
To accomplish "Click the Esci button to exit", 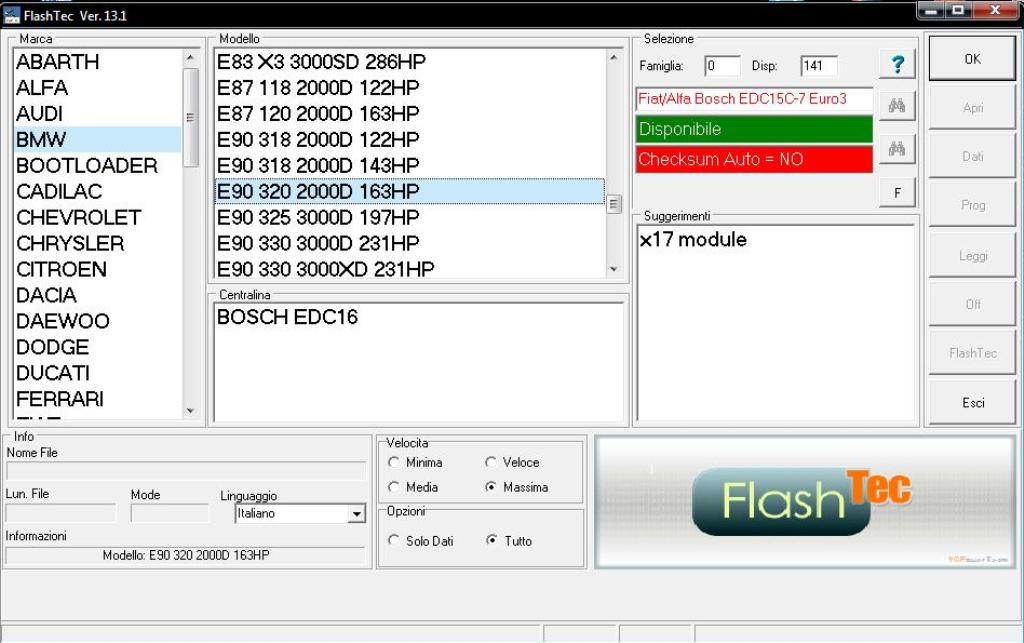I will pos(972,403).
